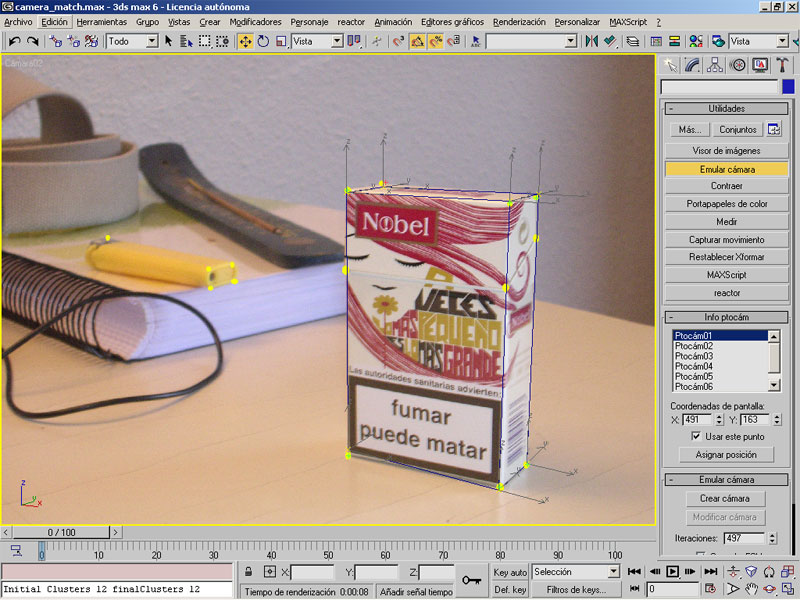Click the Más... button
Viewport: 800px width, 600px height.
[690, 130]
